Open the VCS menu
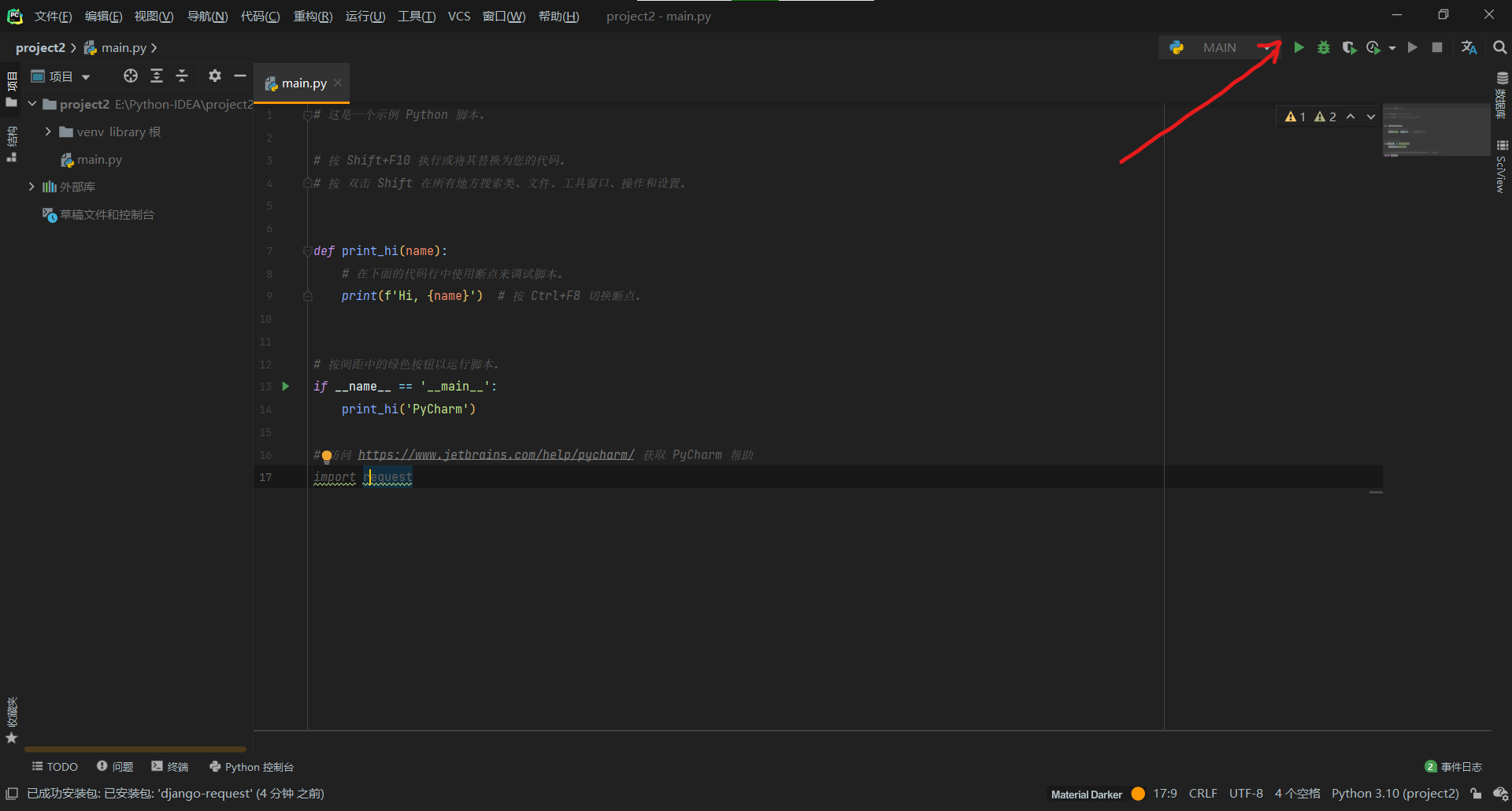Viewport: 1512px width, 811px height. click(x=459, y=17)
